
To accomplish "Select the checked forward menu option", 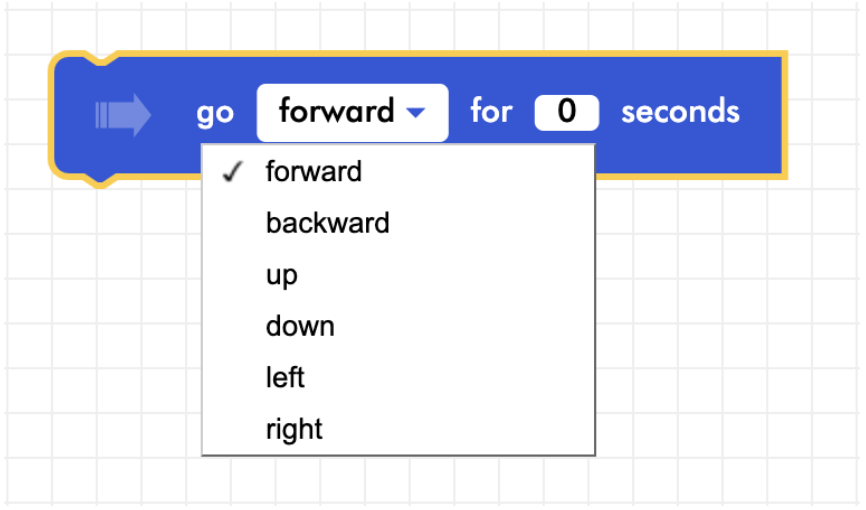I will pyautogui.click(x=314, y=172).
